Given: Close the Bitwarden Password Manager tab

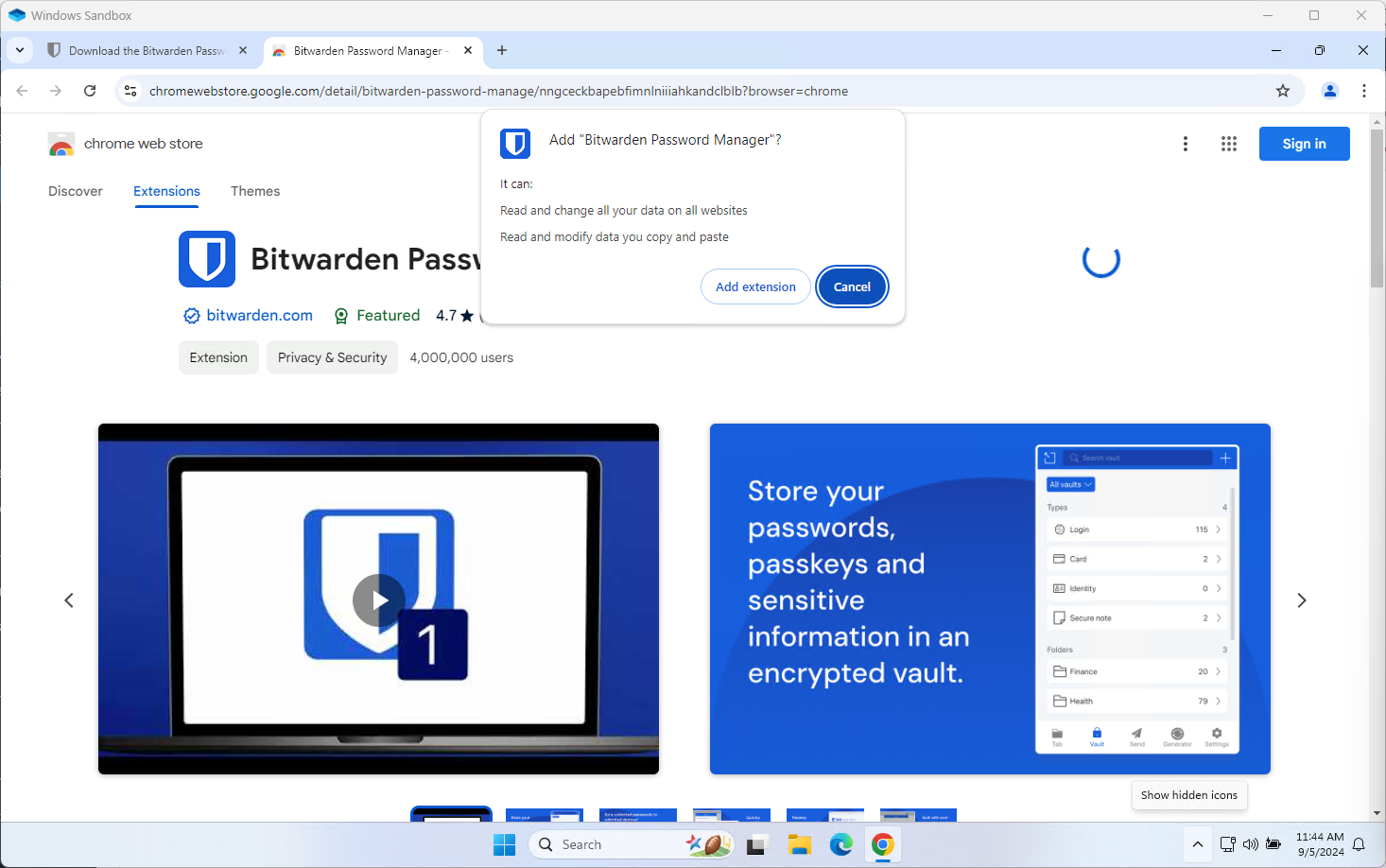Looking at the screenshot, I should pos(468,51).
